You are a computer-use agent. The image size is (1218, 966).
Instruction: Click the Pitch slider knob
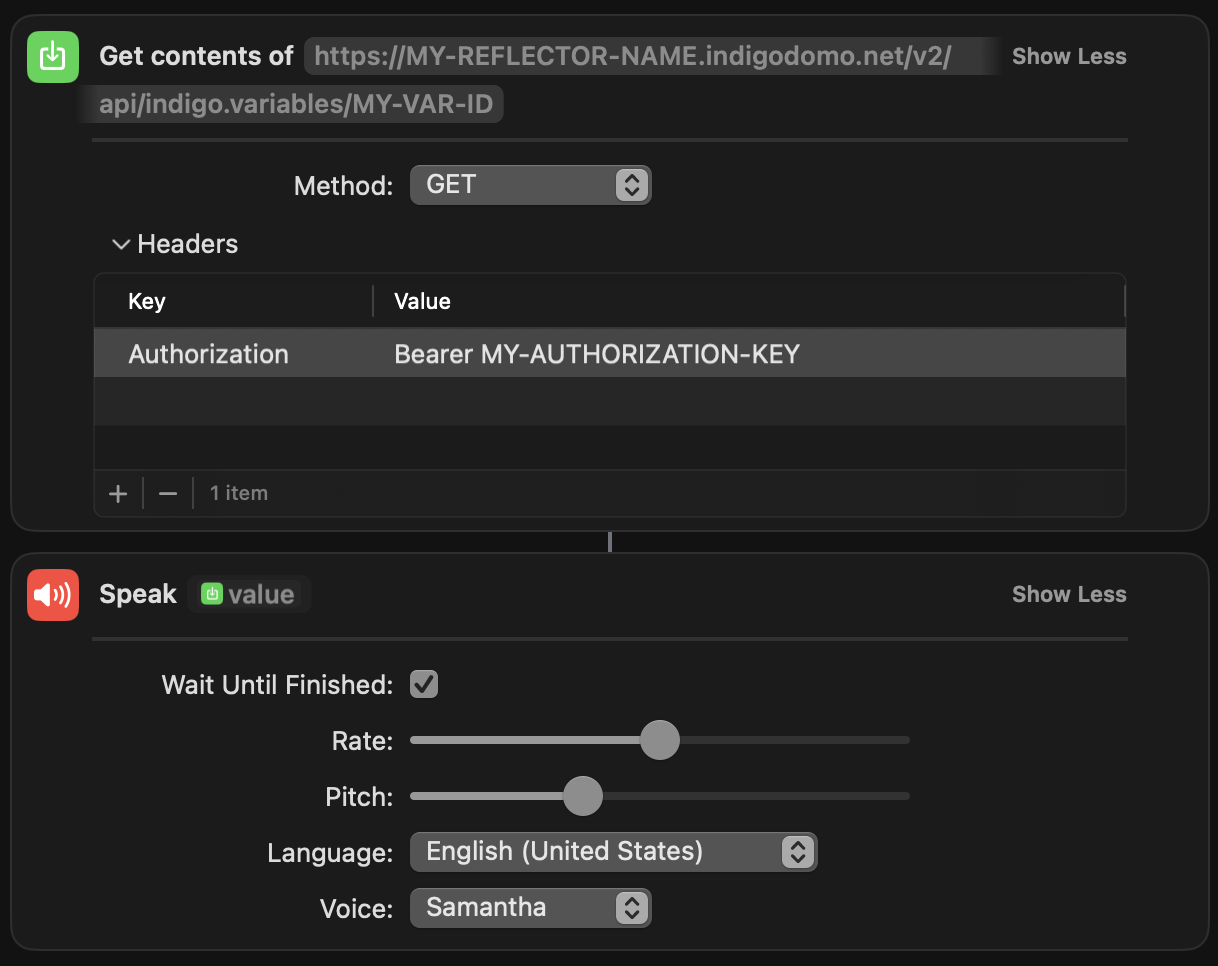pyautogui.click(x=583, y=796)
